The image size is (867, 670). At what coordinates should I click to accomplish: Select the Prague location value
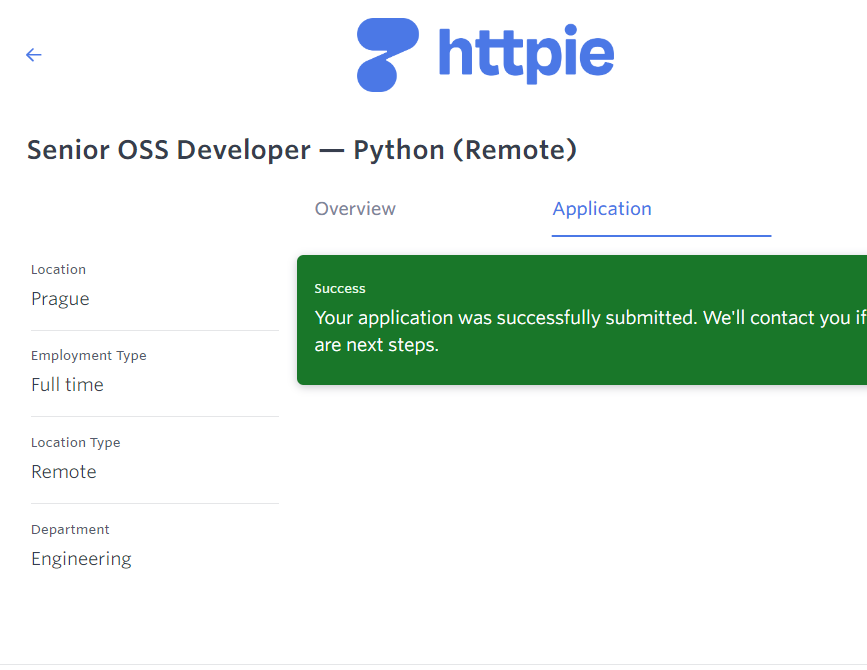(x=60, y=299)
